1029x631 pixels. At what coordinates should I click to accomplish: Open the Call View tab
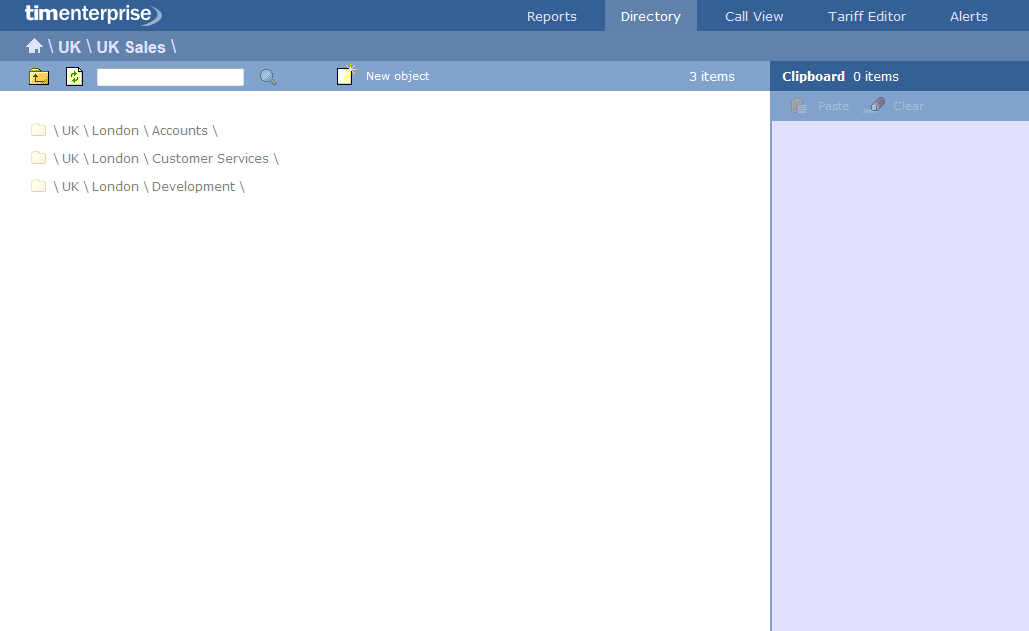[754, 16]
